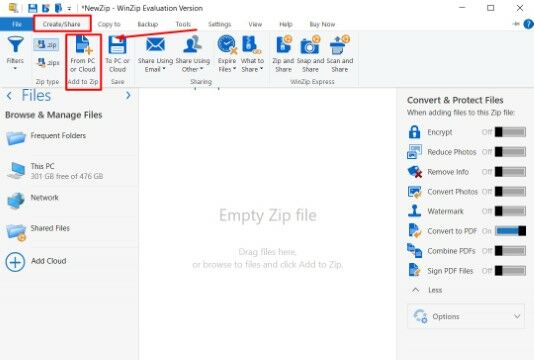Launch Zip and Share express
The image size is (534, 360).
pyautogui.click(x=283, y=54)
